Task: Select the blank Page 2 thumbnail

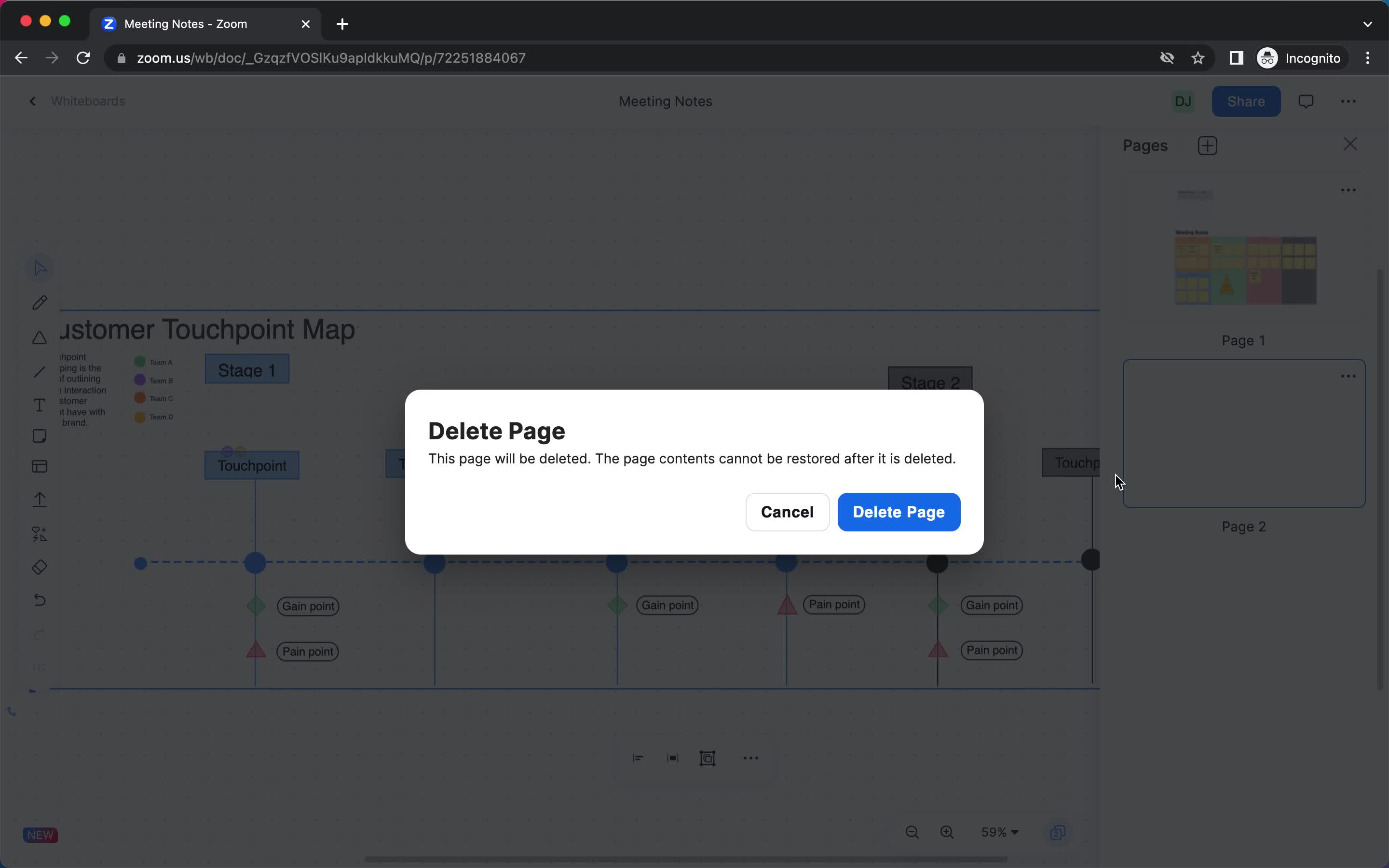Action: (x=1244, y=434)
